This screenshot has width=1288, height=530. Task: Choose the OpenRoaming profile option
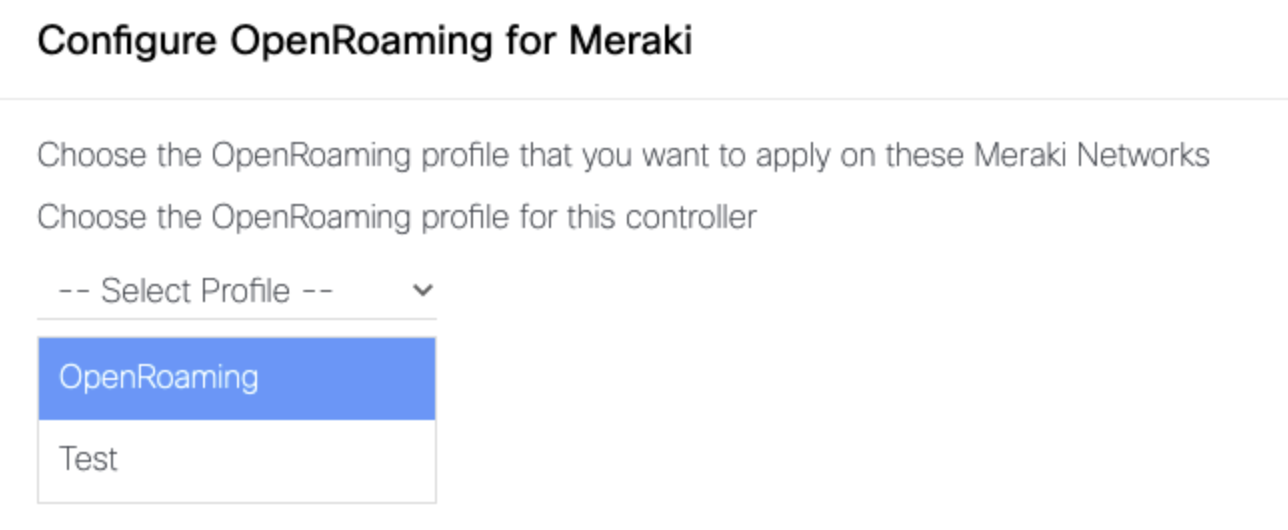159,377
